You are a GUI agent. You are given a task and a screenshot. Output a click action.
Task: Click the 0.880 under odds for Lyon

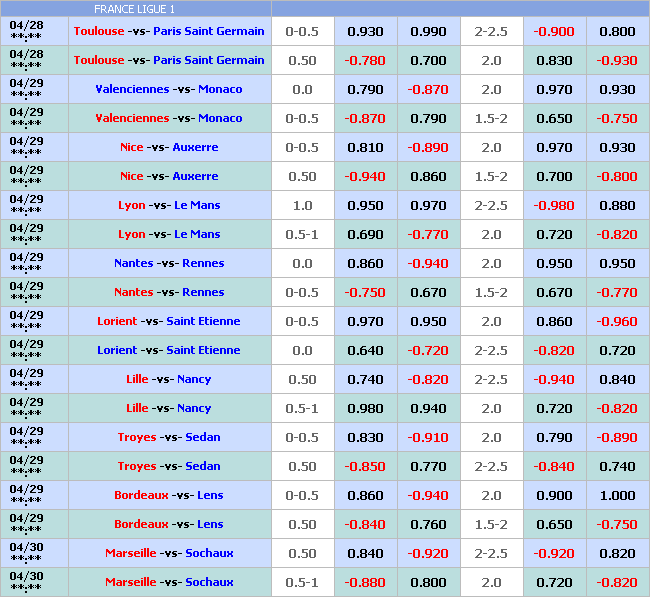tap(617, 205)
